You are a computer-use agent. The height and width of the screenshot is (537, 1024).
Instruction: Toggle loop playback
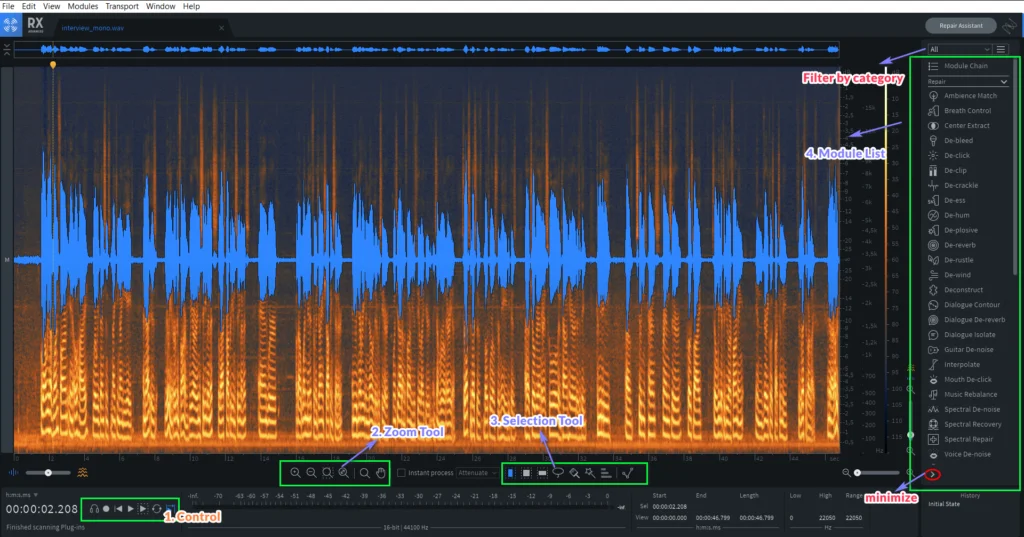tap(157, 508)
